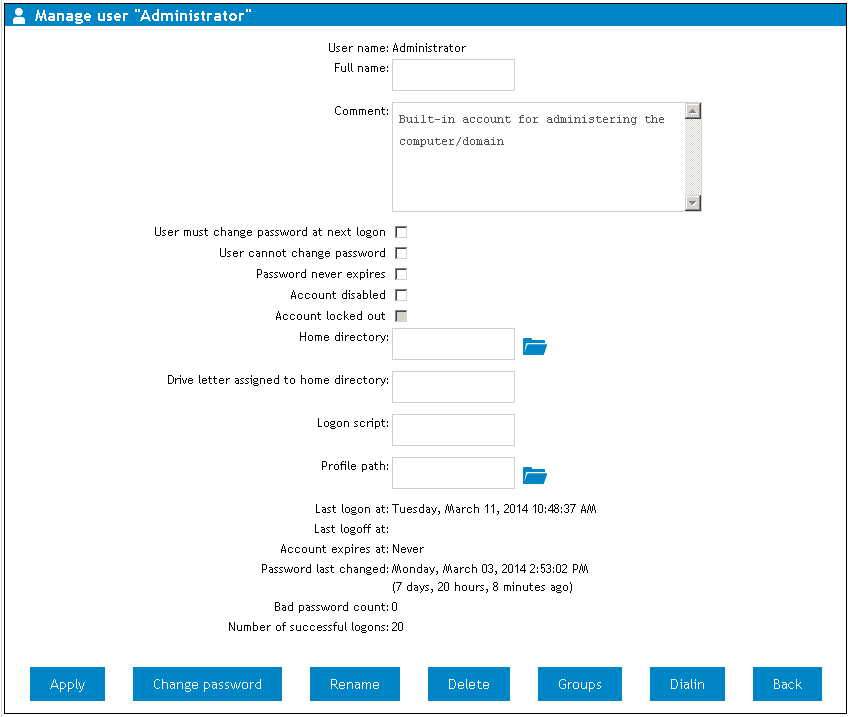Click the Dialin button
Image resolution: width=851 pixels, height=717 pixels.
[687, 684]
